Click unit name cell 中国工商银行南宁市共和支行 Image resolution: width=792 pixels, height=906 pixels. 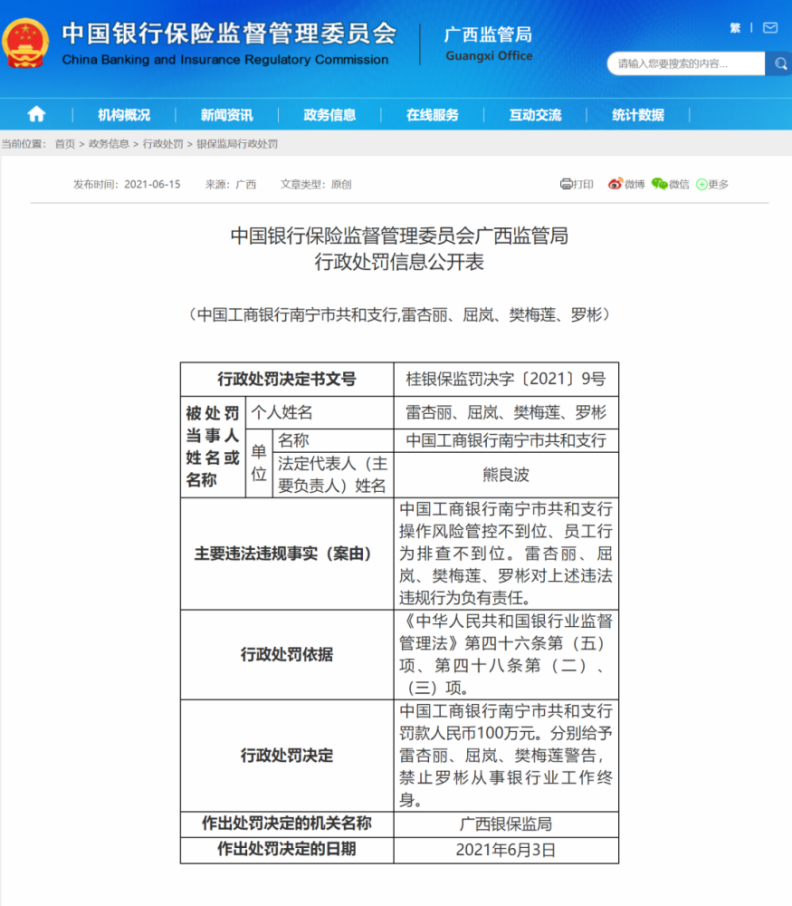coord(505,440)
